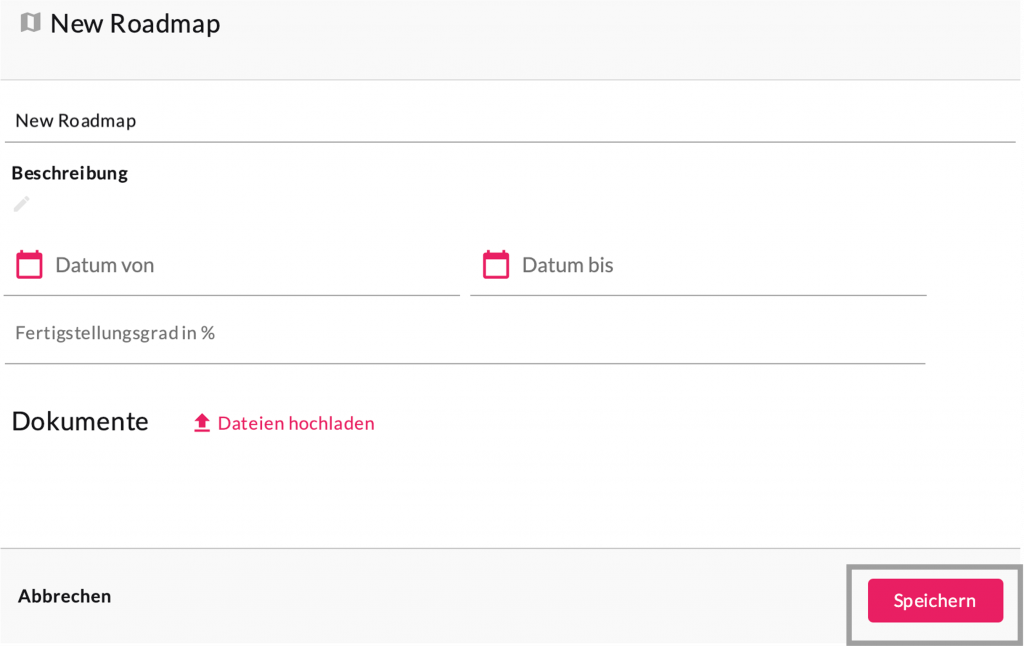
Task: Save the roadmap with Speichern
Action: pyautogui.click(x=935, y=601)
